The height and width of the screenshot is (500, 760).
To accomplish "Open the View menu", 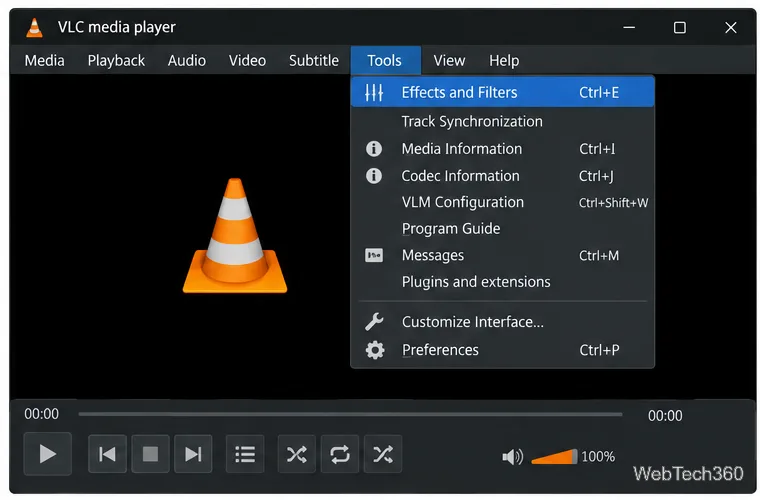I will [449, 61].
